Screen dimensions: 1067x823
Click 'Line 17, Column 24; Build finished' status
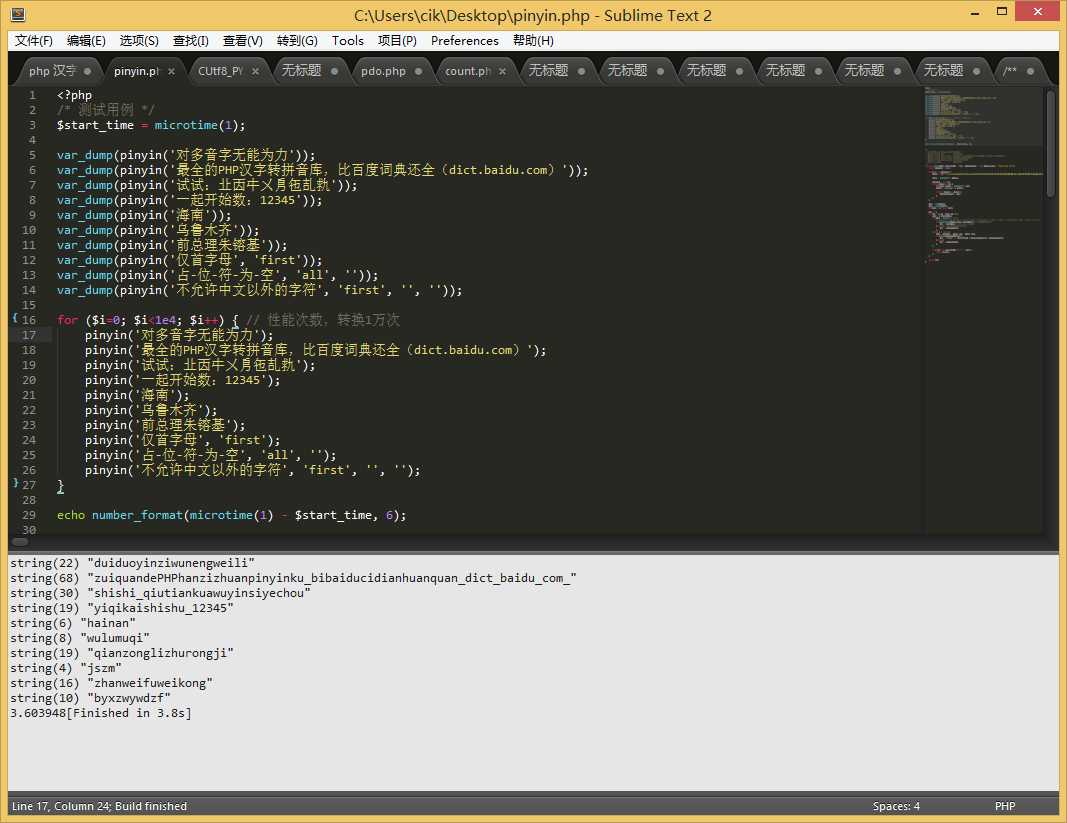(x=99, y=806)
